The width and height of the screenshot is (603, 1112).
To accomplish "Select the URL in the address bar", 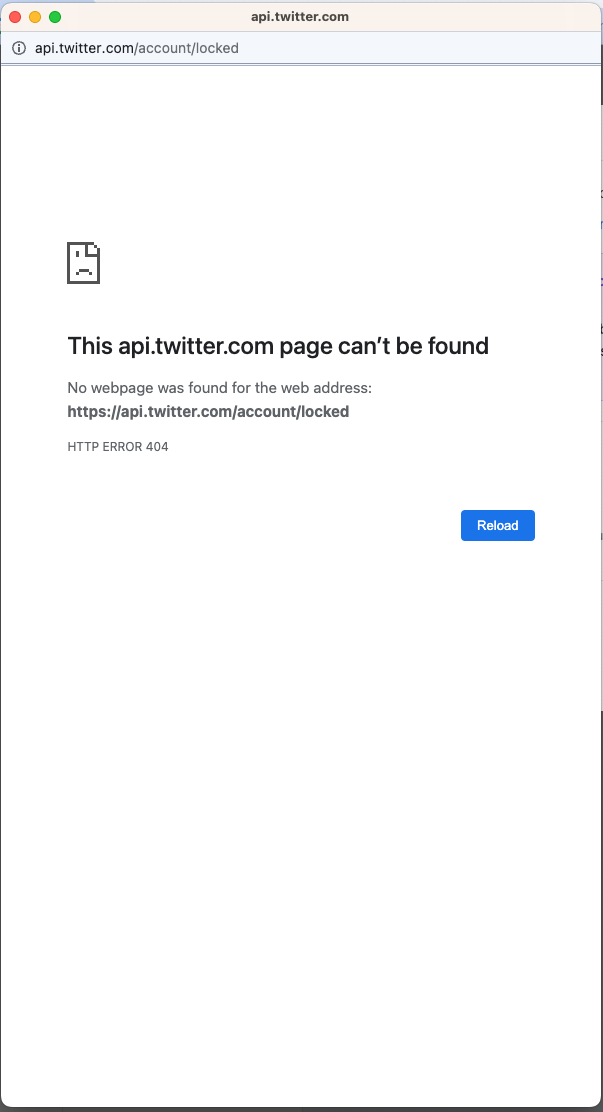I will coord(137,48).
